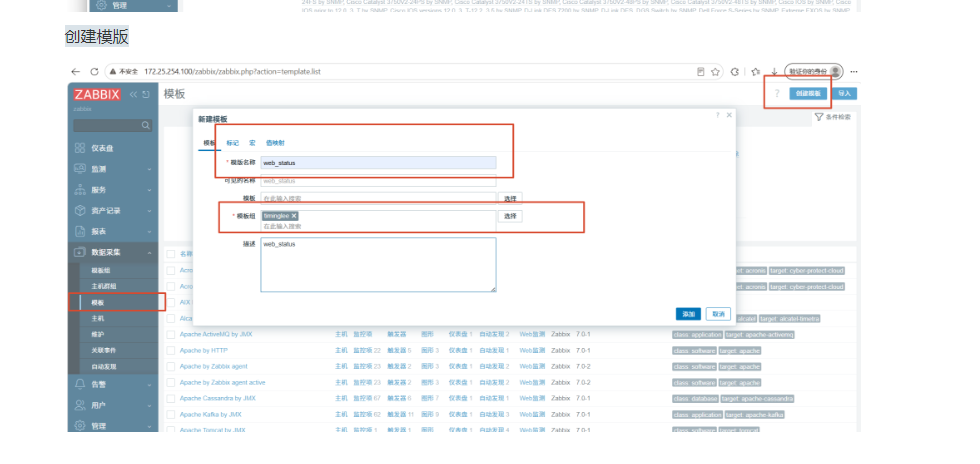This screenshot has height=464, width=980.
Task: Click the 取消 button in dialog
Action: (x=718, y=314)
